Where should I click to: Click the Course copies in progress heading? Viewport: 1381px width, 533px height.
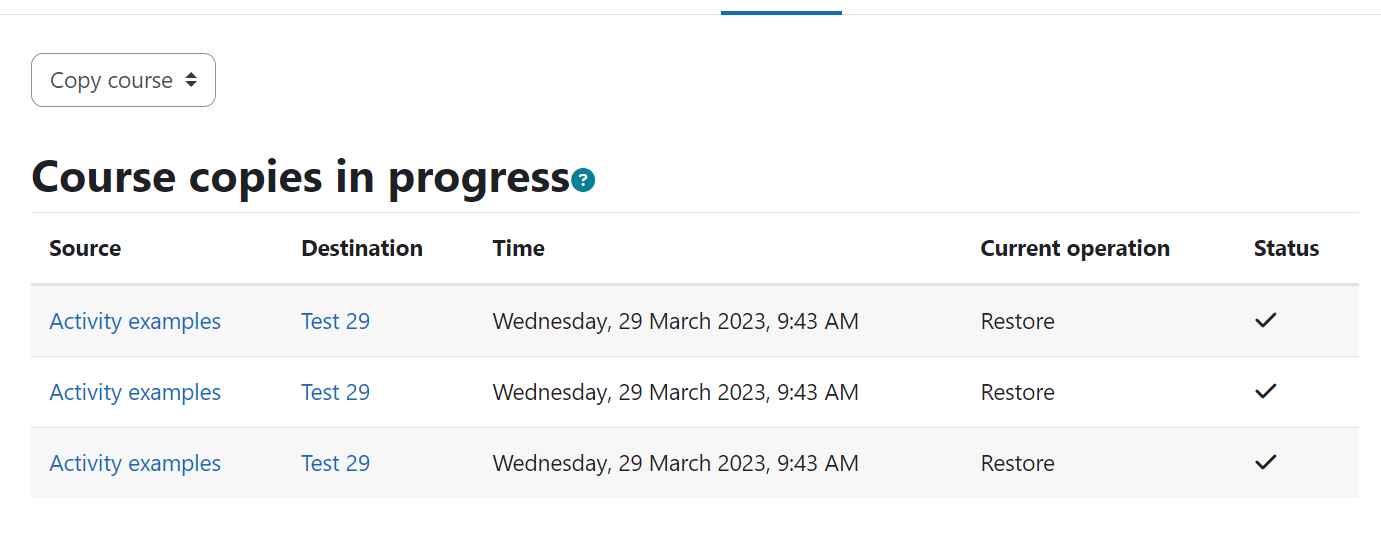pos(300,177)
